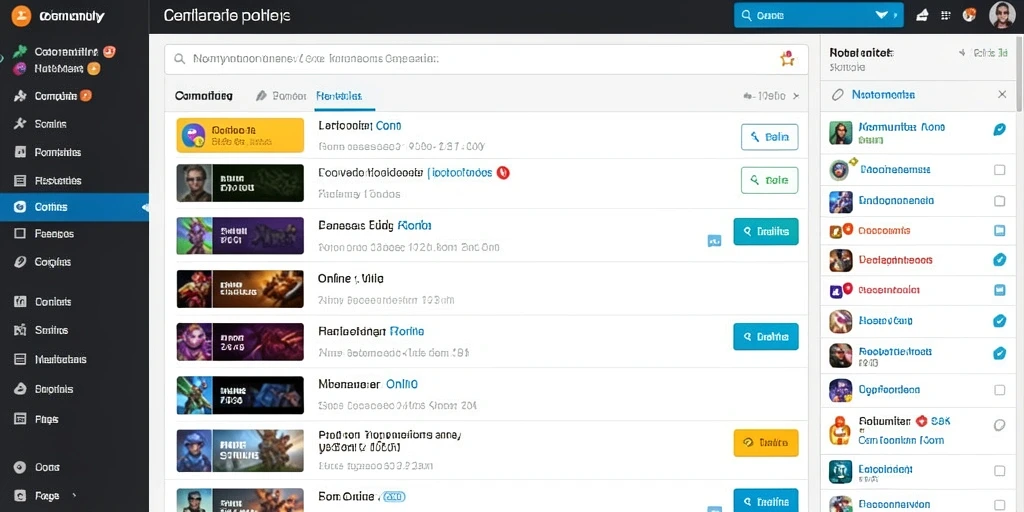
Task: Tick the empty checkbox on the second right-panel entry
Action: [999, 170]
